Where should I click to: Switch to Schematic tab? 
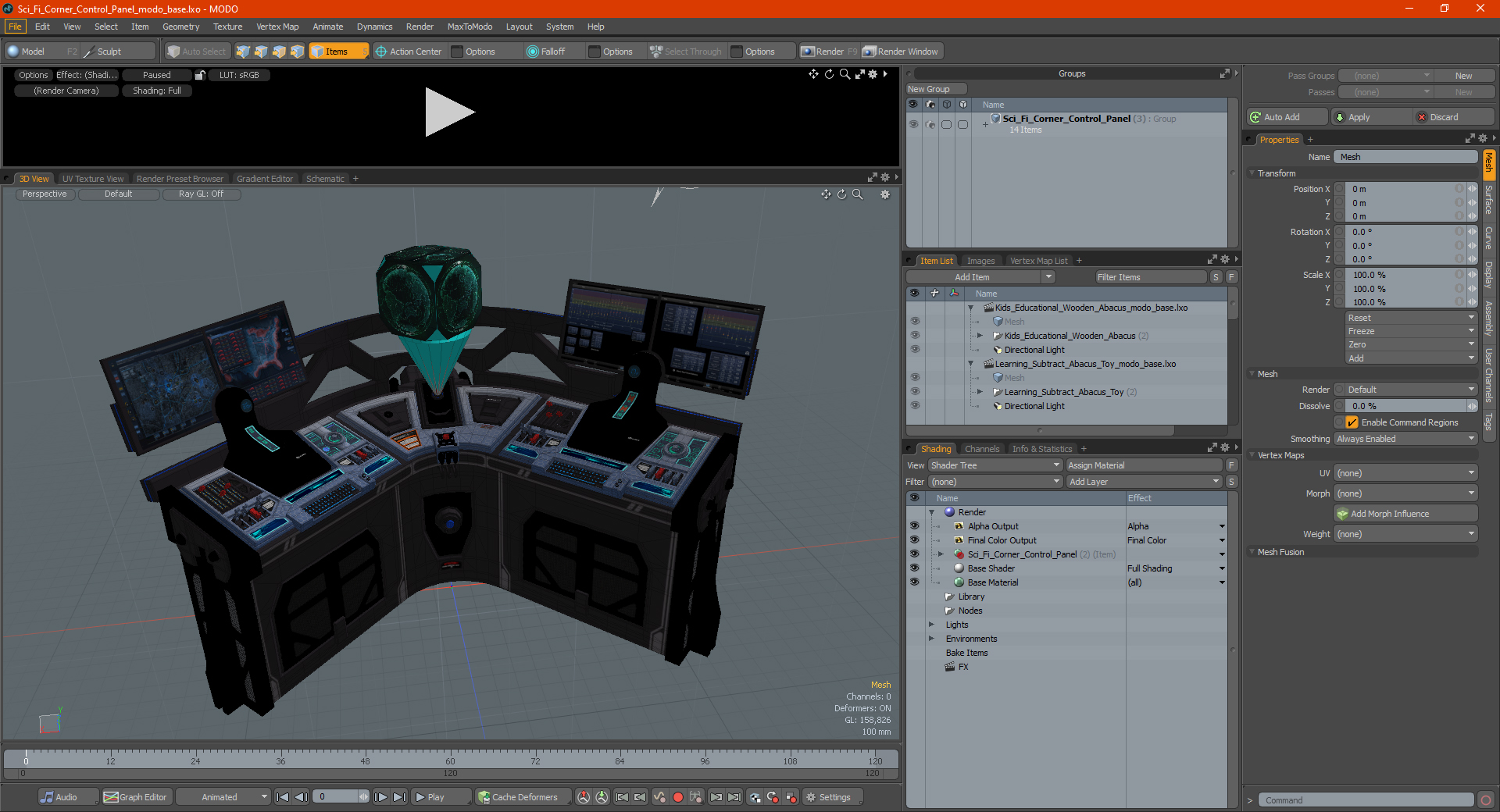point(325,179)
